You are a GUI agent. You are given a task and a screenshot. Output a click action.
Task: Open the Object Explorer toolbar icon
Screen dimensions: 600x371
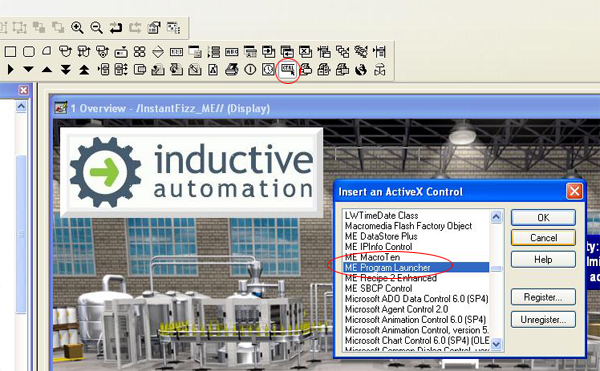click(173, 28)
